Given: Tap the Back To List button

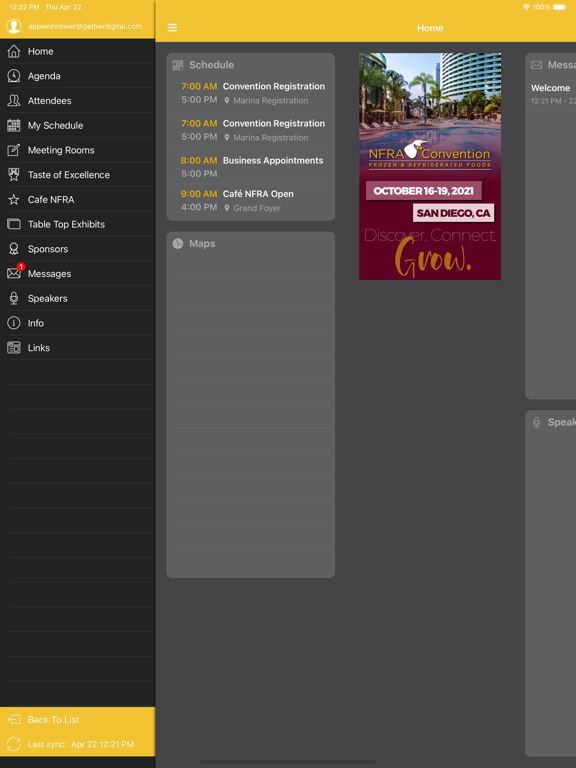Looking at the screenshot, I should pos(77,720).
